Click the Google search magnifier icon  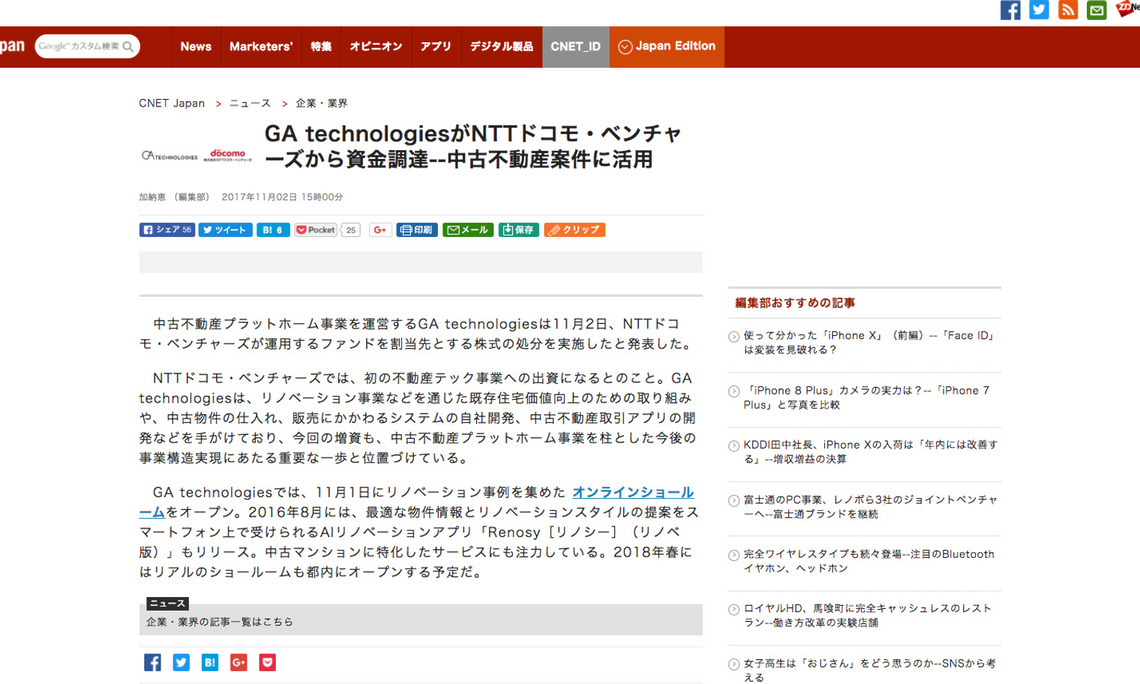(x=129, y=46)
